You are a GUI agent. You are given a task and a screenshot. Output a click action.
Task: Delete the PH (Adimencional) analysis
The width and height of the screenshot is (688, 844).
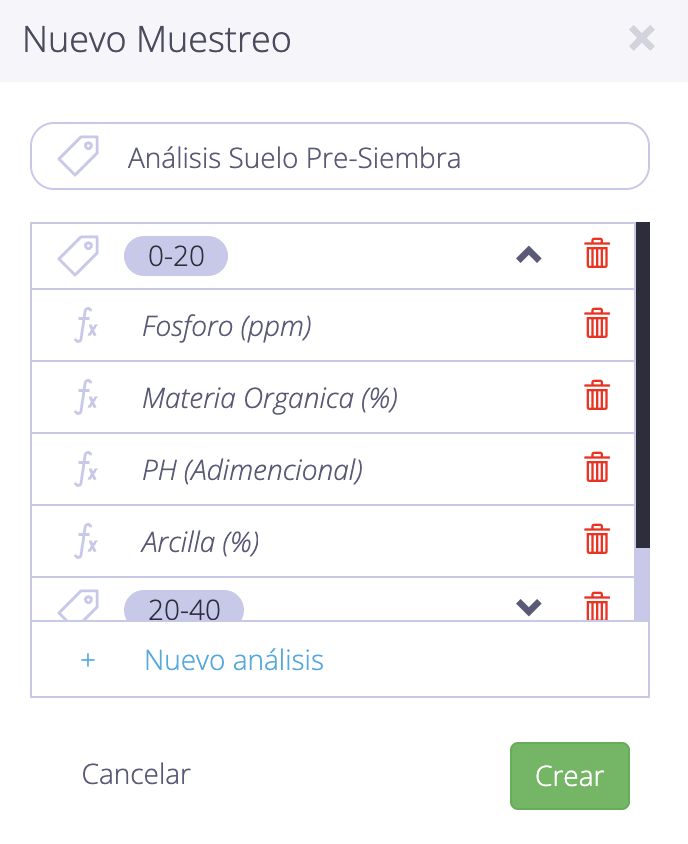[x=596, y=467]
